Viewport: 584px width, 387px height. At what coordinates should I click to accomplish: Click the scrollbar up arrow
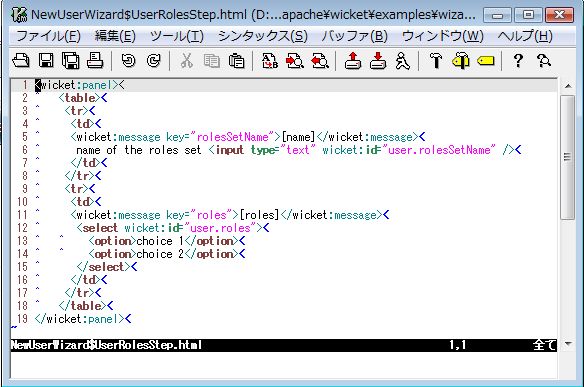click(568, 86)
